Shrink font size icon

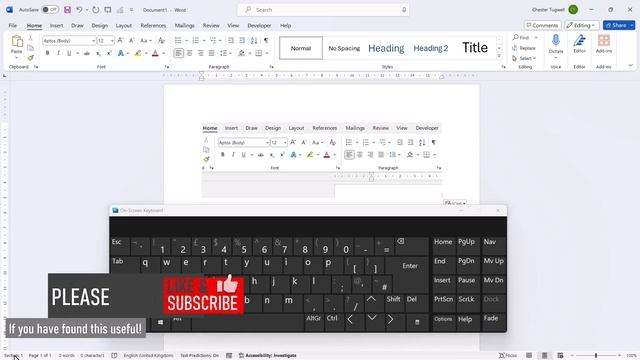click(x=131, y=40)
